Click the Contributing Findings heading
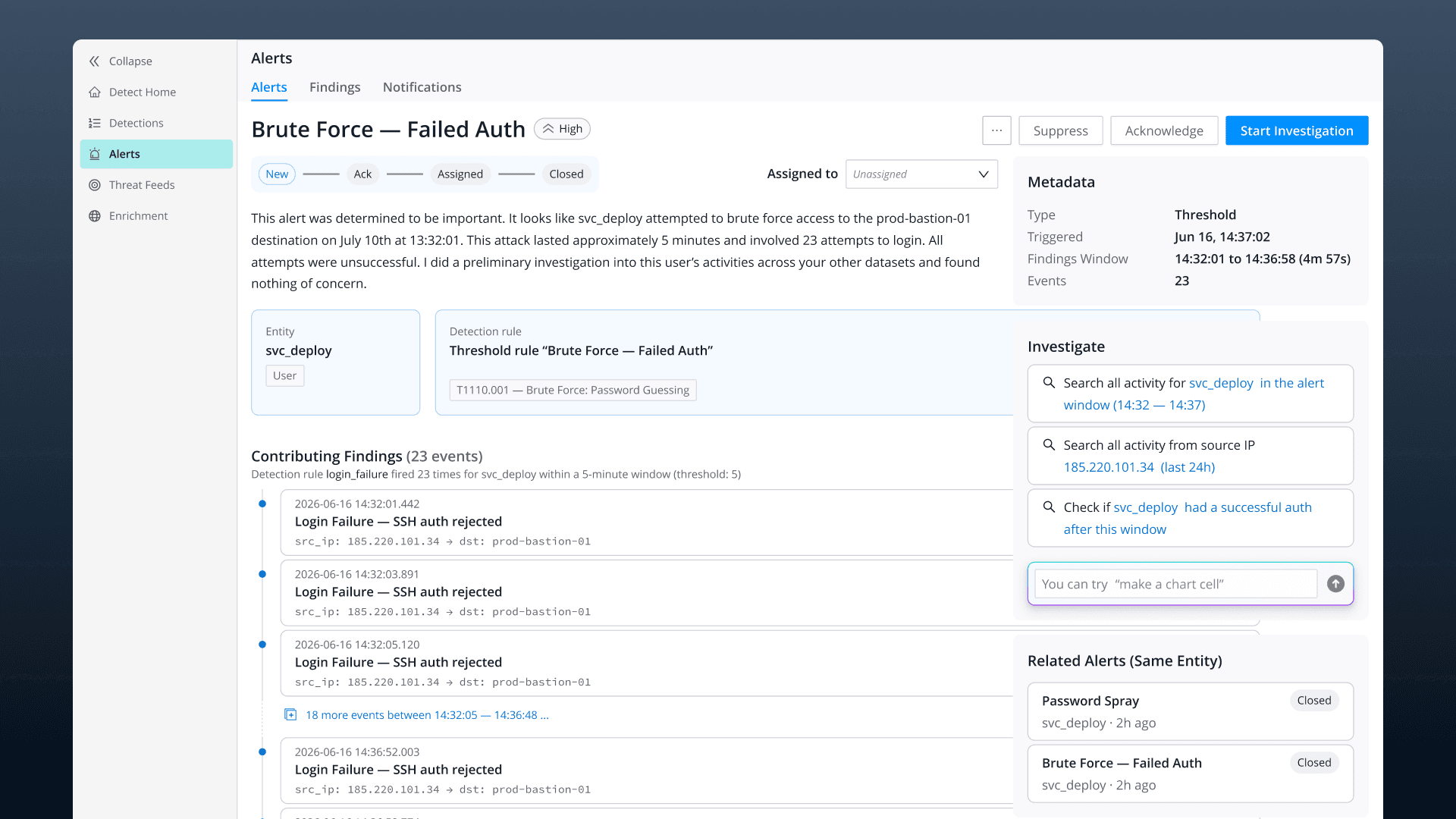The width and height of the screenshot is (1456, 819). (x=367, y=457)
